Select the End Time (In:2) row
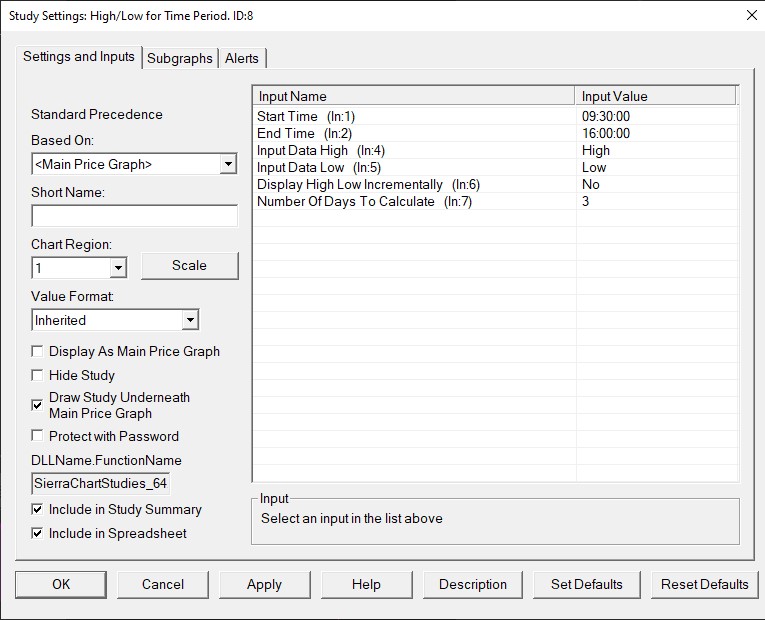 click(x=495, y=133)
